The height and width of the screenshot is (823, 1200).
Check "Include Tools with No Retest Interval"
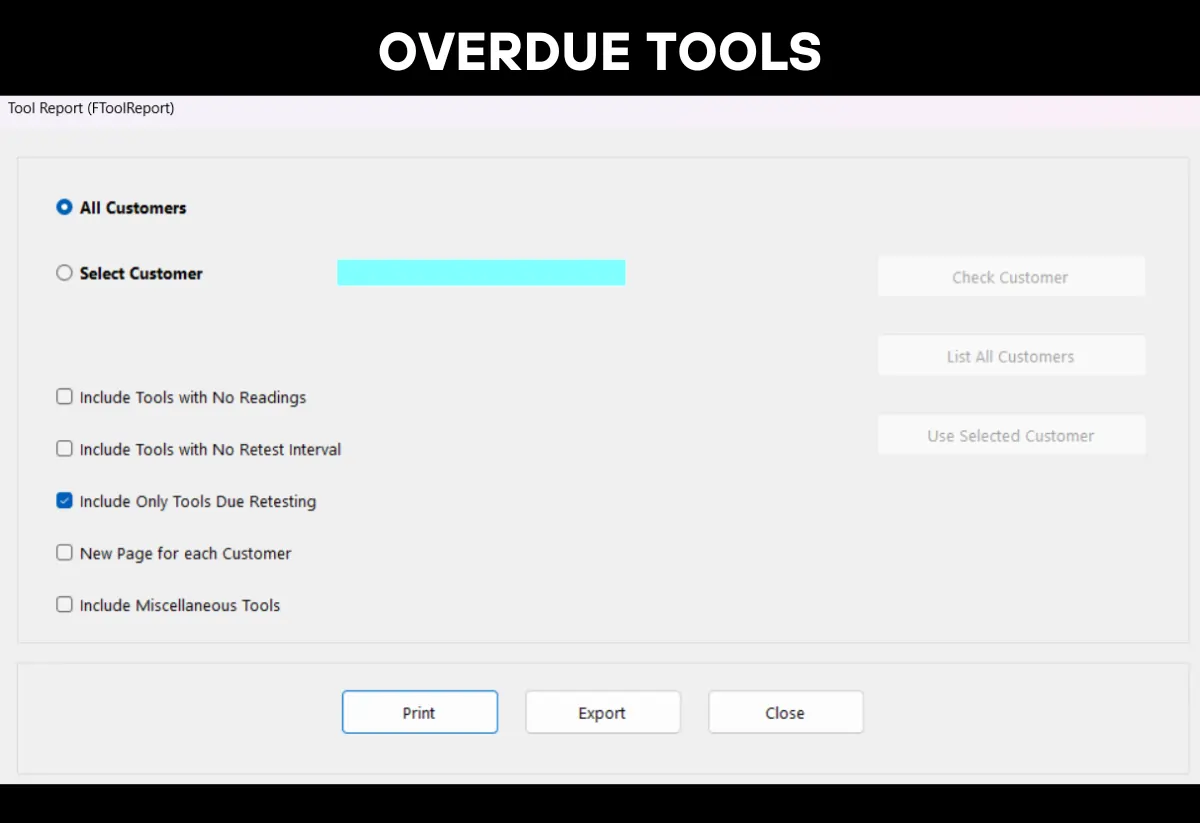64,448
